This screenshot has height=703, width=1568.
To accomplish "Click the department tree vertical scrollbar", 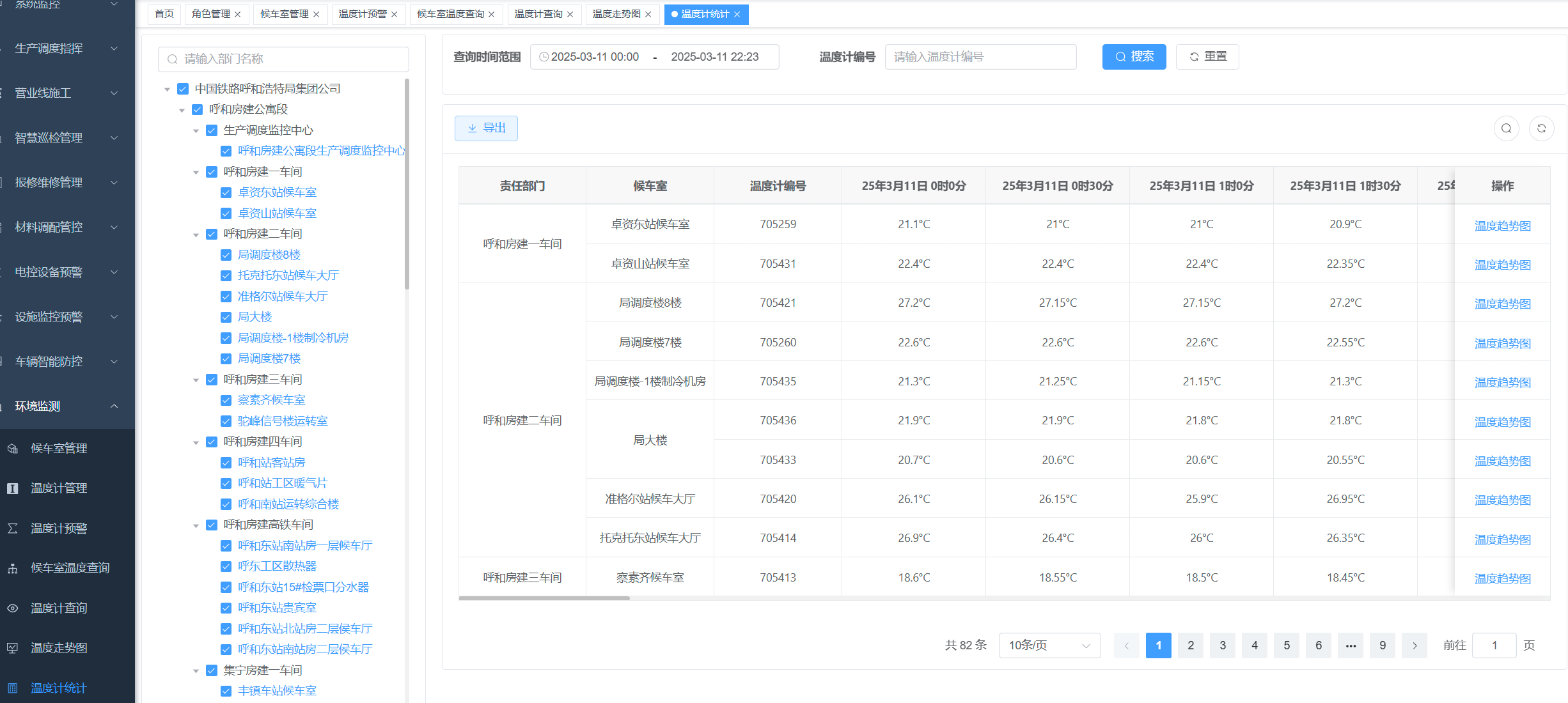I will (x=407, y=184).
